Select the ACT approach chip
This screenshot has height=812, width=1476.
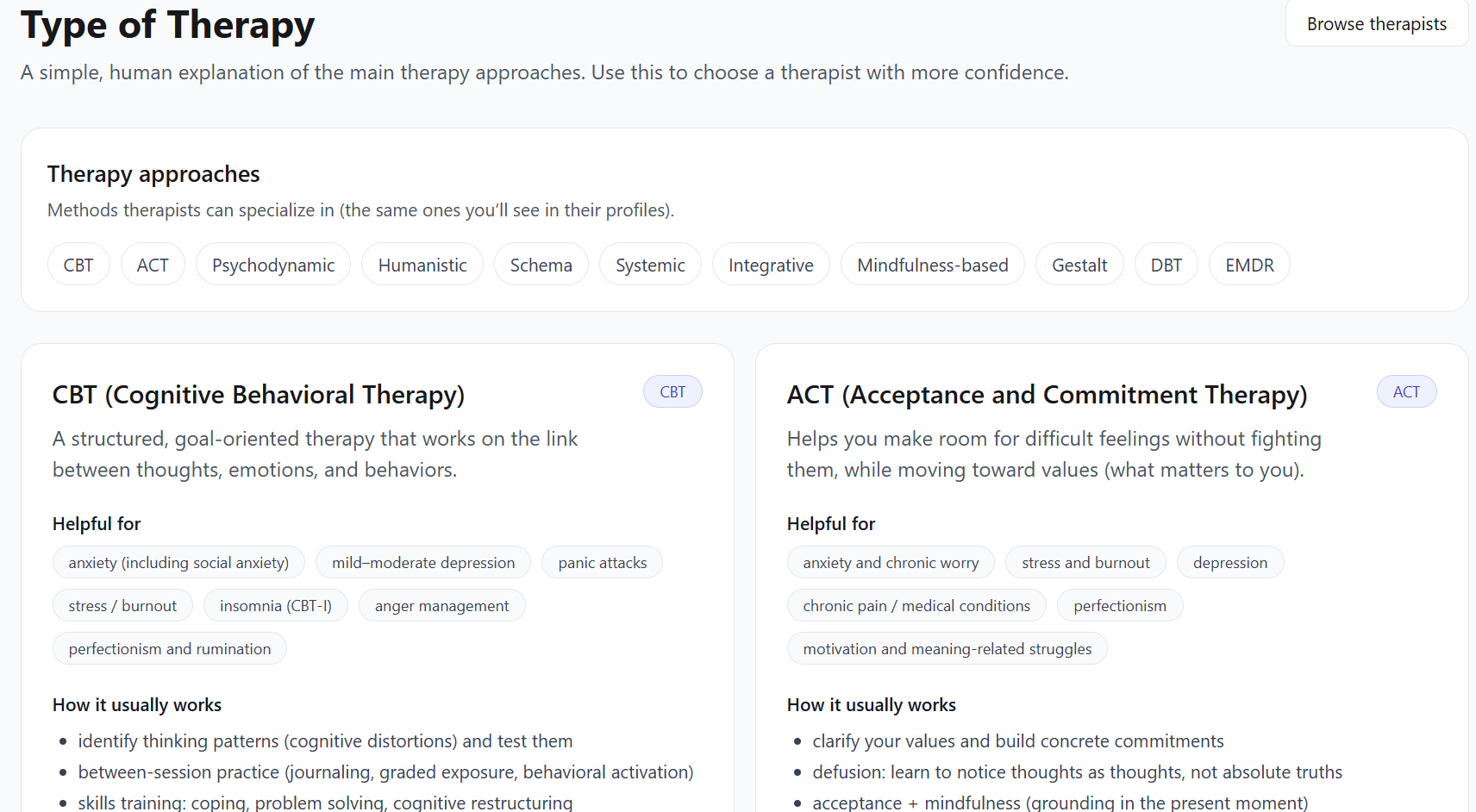[x=153, y=265]
